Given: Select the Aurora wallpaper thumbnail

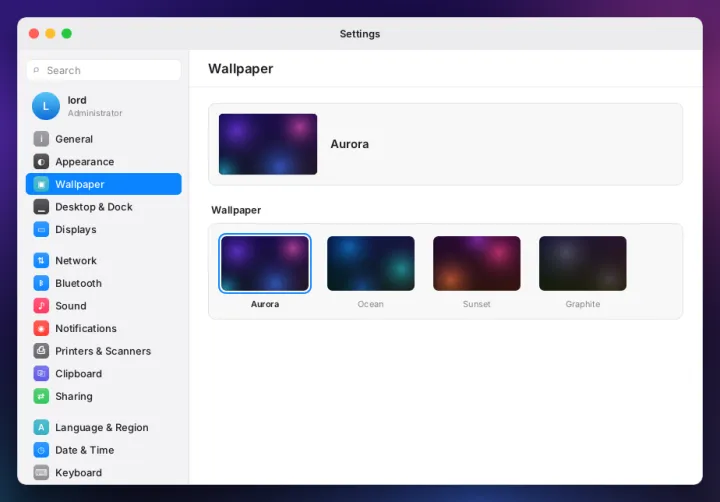Looking at the screenshot, I should pos(264,263).
